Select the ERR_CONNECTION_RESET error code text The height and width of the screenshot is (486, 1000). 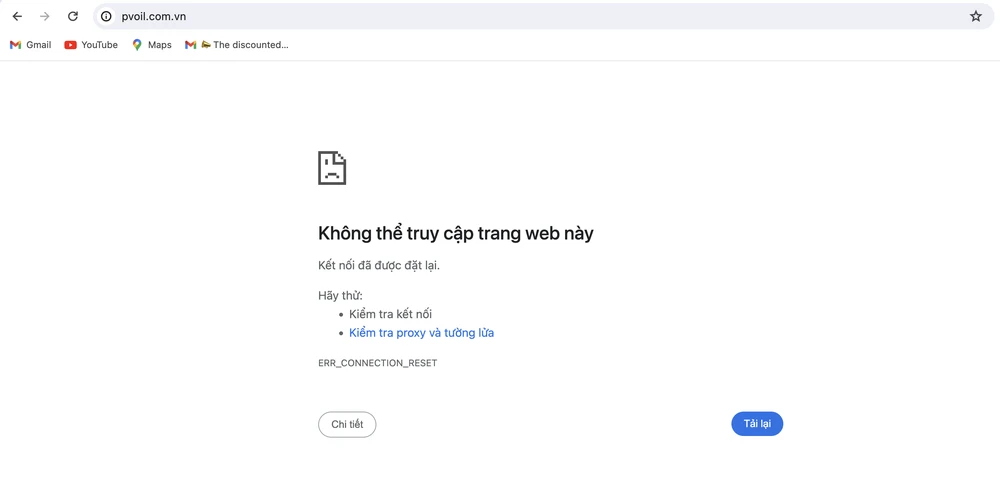(378, 363)
